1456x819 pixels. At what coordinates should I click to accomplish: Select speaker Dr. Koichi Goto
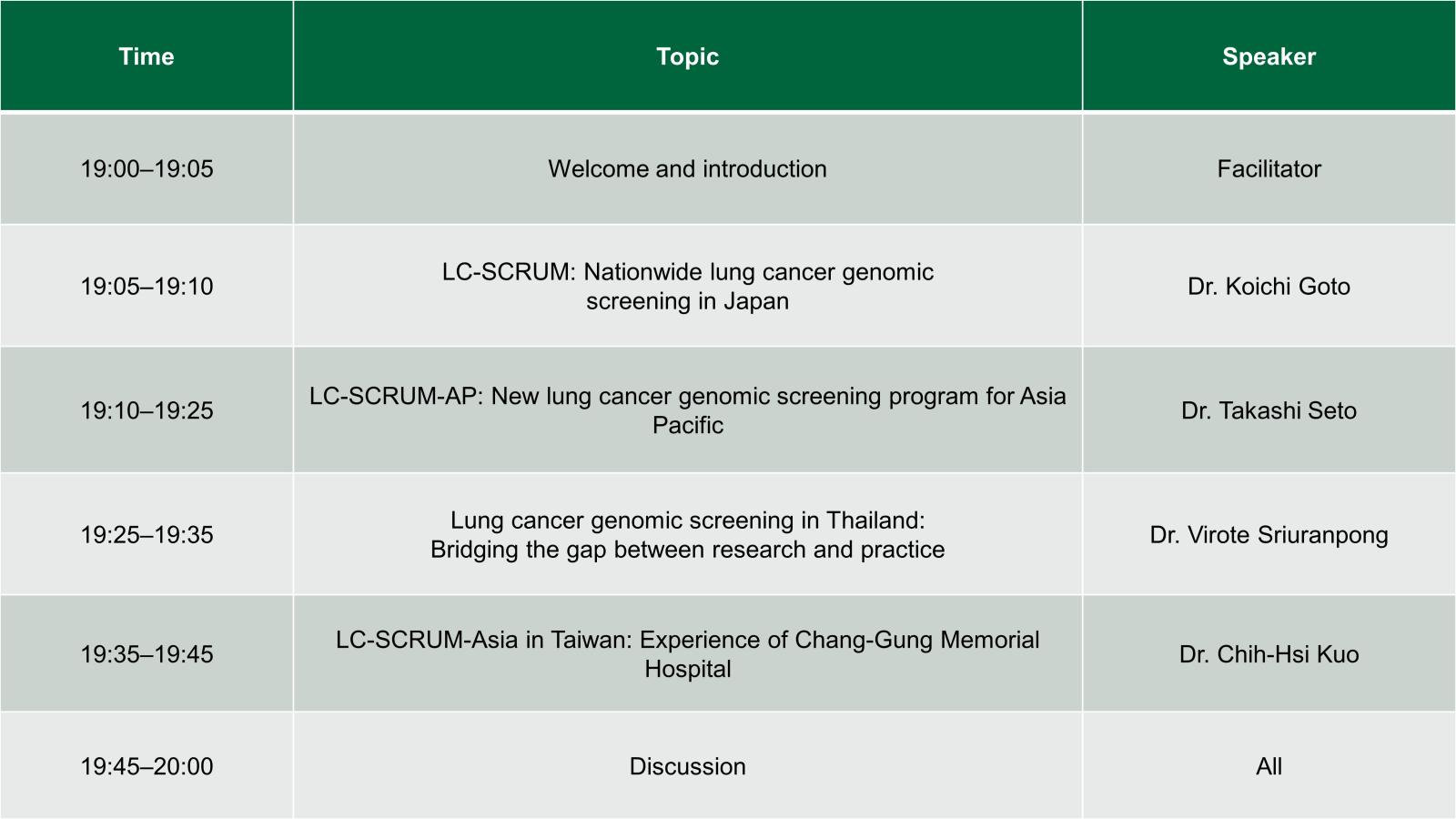[x=1269, y=286]
